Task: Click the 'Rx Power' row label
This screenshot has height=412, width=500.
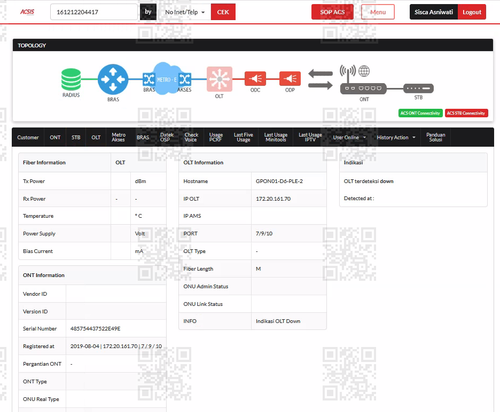Action: click(x=34, y=199)
